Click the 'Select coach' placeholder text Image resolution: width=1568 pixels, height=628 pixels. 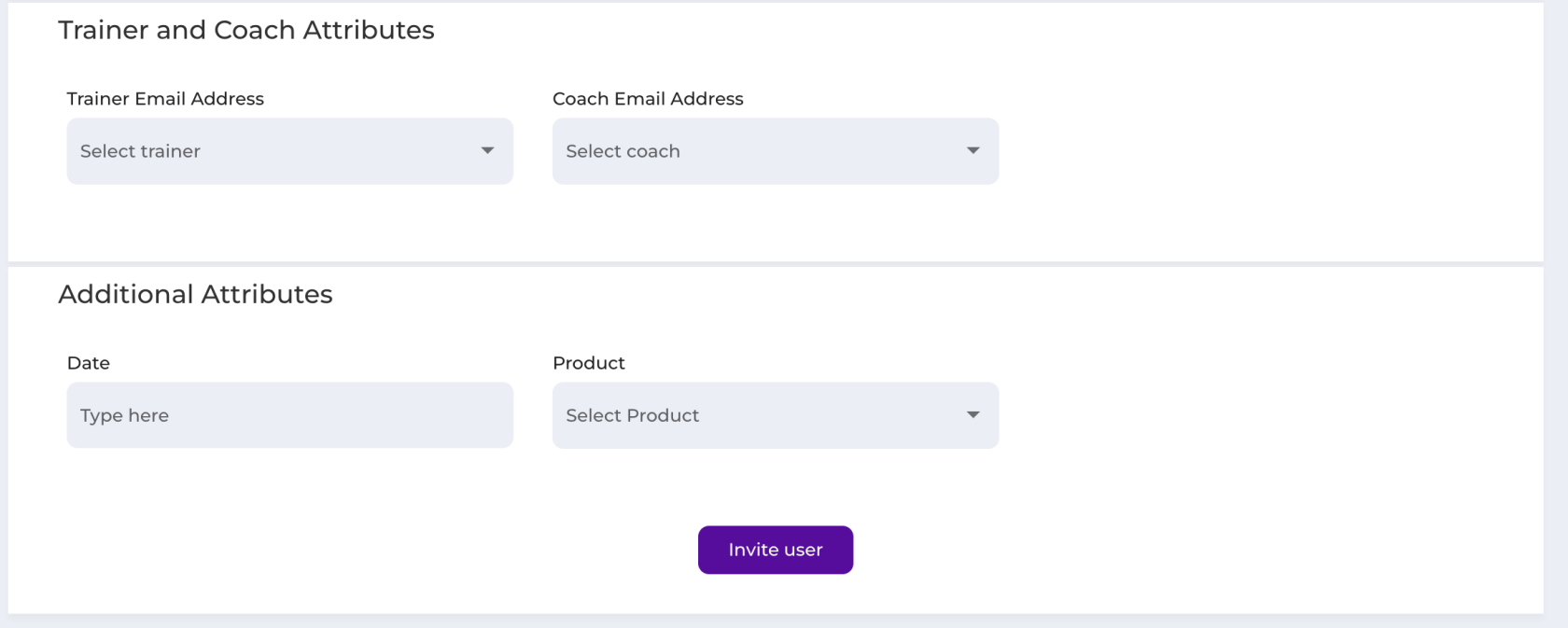click(623, 151)
